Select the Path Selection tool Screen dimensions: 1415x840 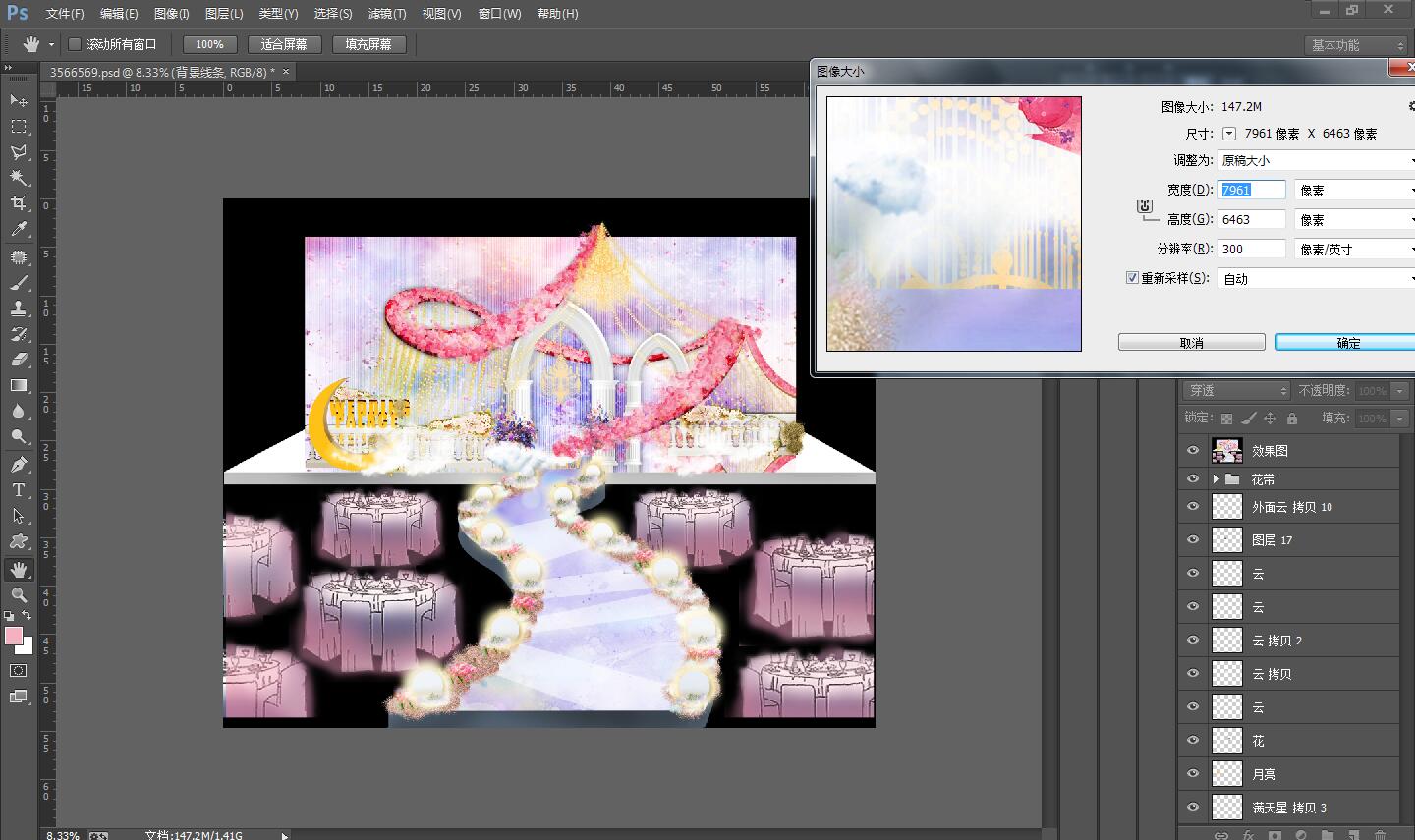point(18,515)
